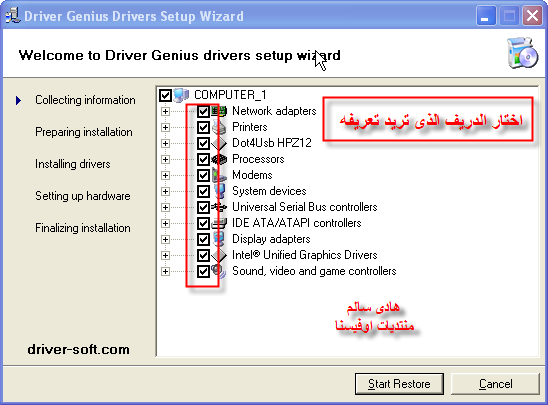Click the Universal Serial Bus controllers icon

[x=219, y=207]
